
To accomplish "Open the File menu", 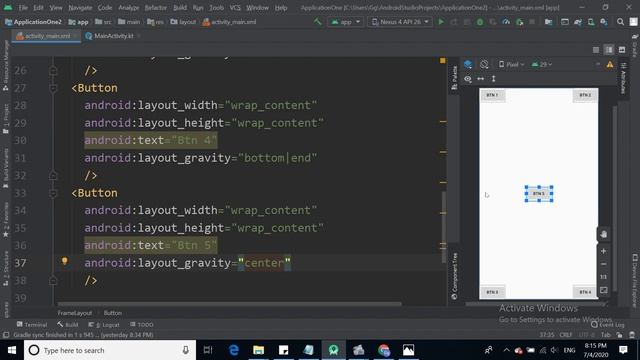I will pyautogui.click(x=23, y=8).
